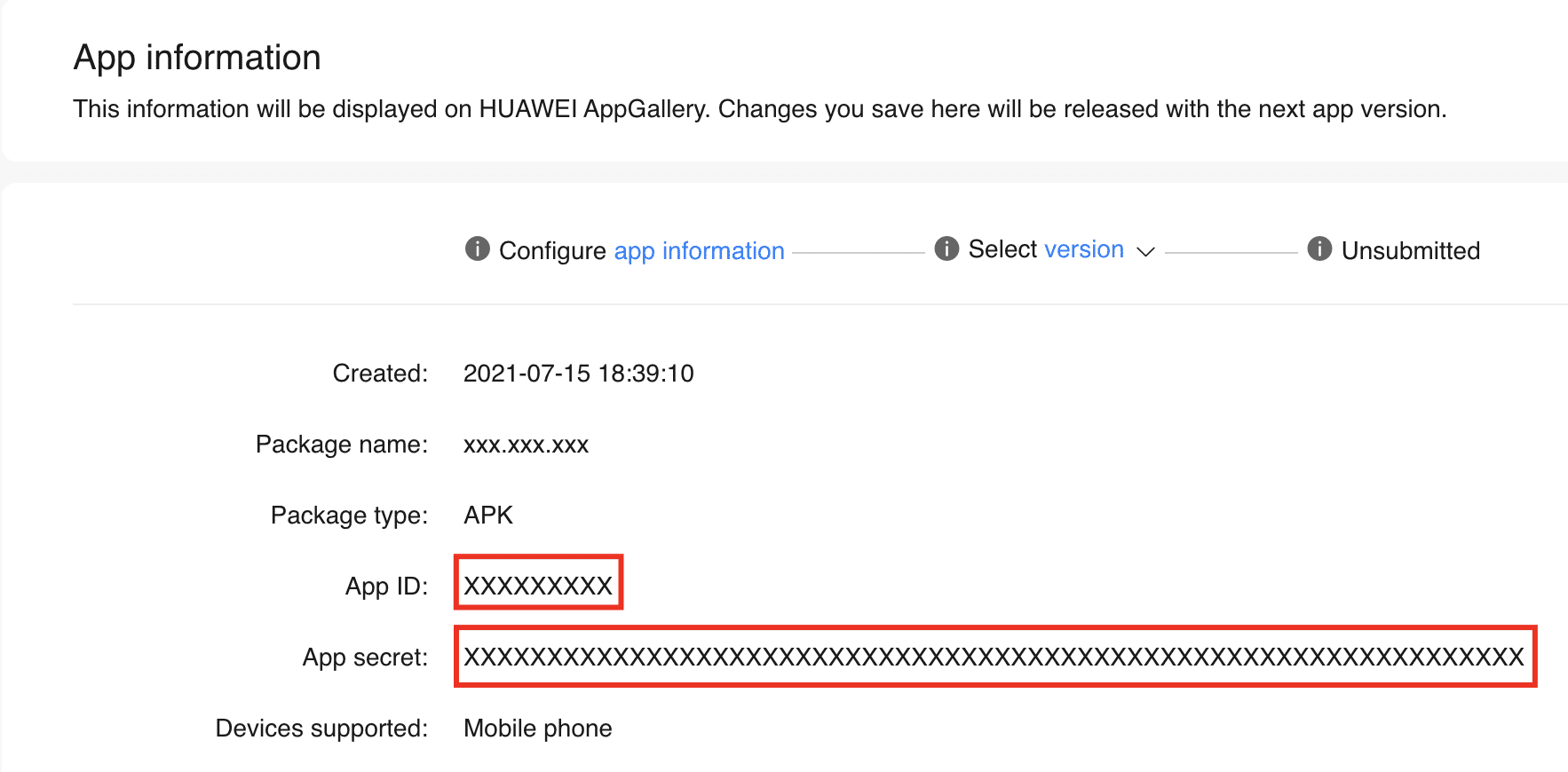Image resolution: width=1568 pixels, height=772 pixels.
Task: Click the Created timestamp 2021-07-15 18:39:10
Action: point(578,374)
